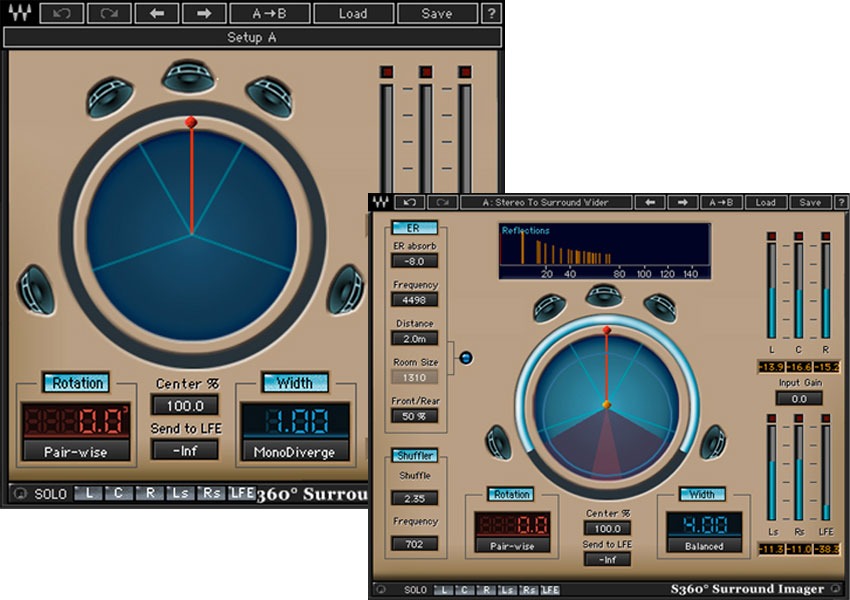Image resolution: width=850 pixels, height=600 pixels.
Task: Click the Load button in Setup A toolbar
Action: [353, 13]
